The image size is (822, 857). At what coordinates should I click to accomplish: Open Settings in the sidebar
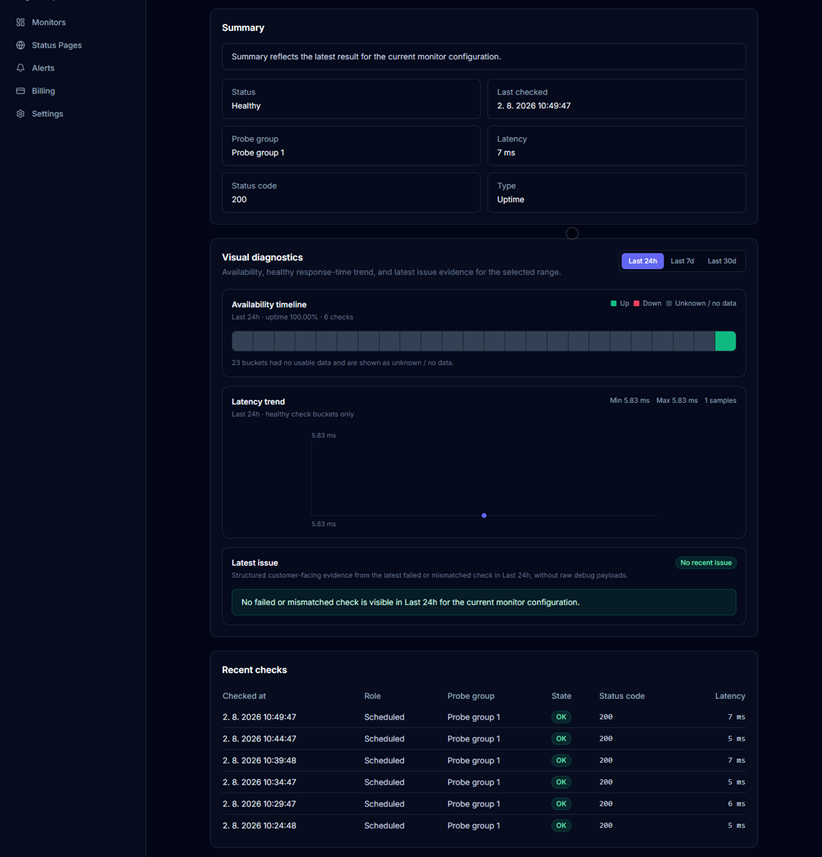47,114
